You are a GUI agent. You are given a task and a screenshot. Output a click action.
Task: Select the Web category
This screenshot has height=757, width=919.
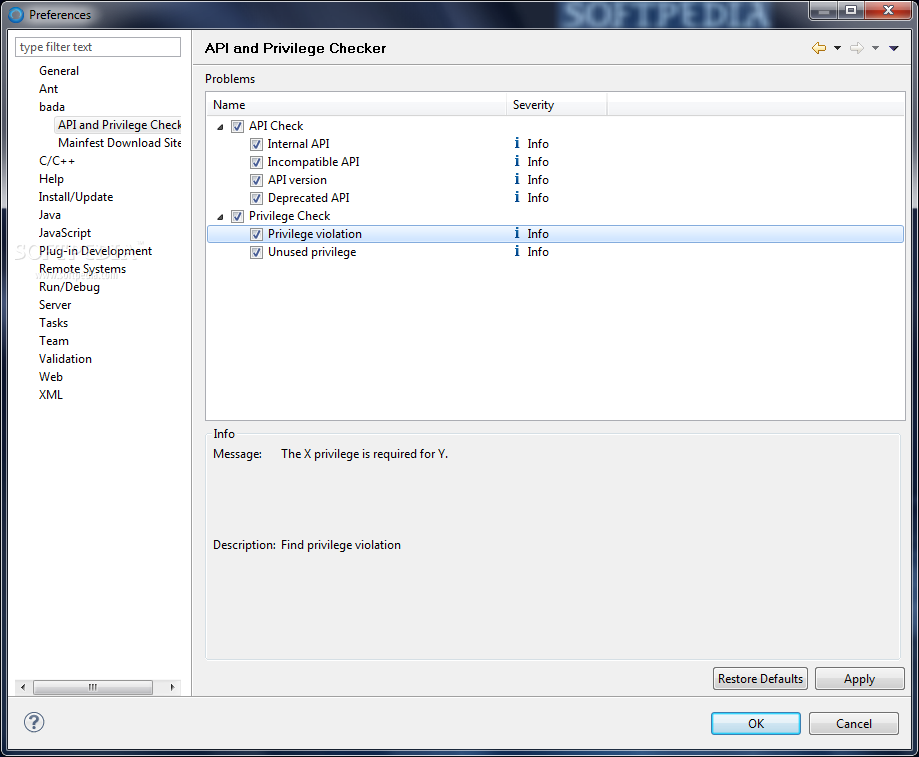[x=51, y=377]
